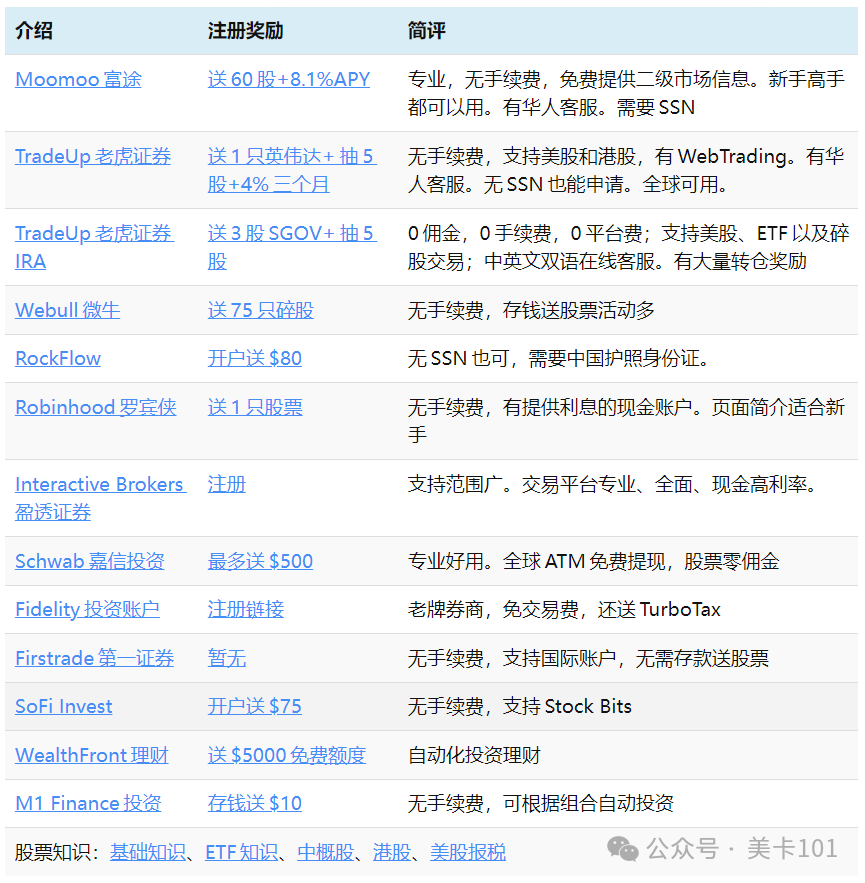Open Schwab 嘉信投资 link

coord(90,561)
